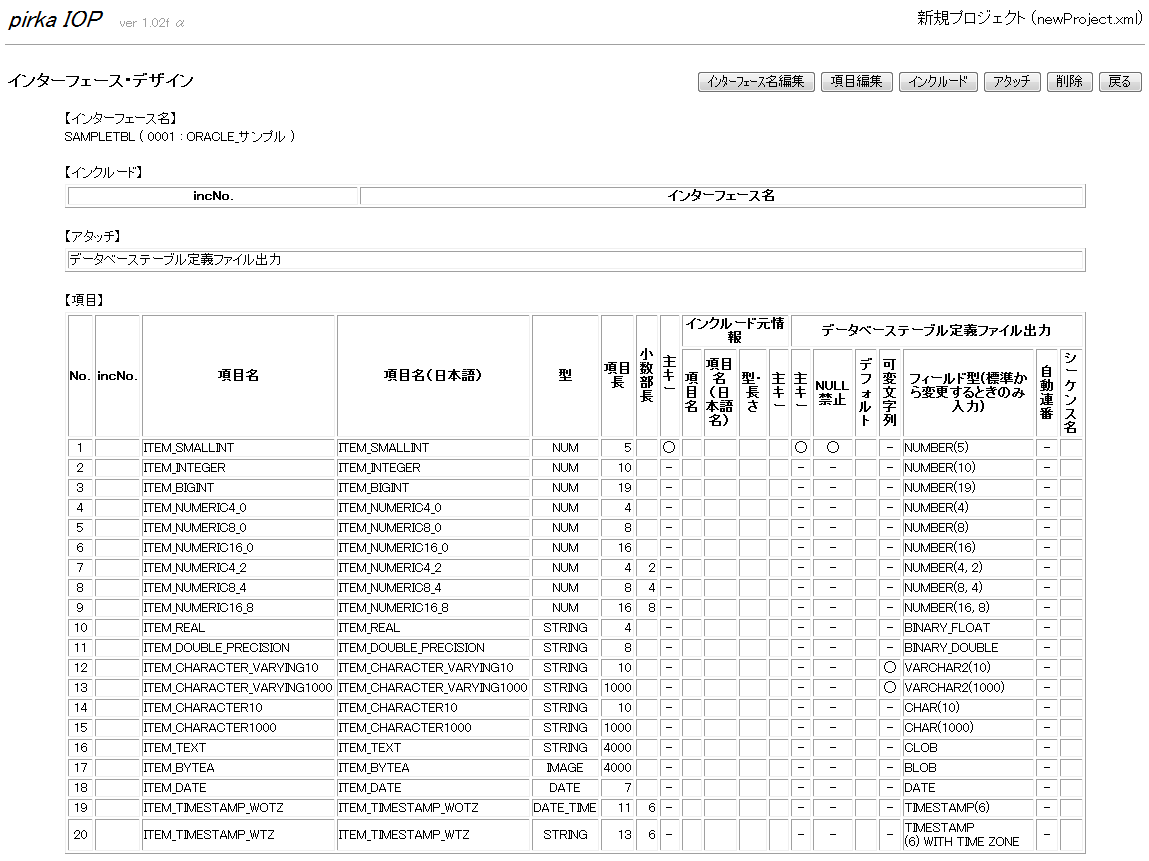Image resolution: width=1149 pixels, height=861 pixels.
Task: Select the BINARY_DOUBLE field type cell
Action: click(951, 648)
